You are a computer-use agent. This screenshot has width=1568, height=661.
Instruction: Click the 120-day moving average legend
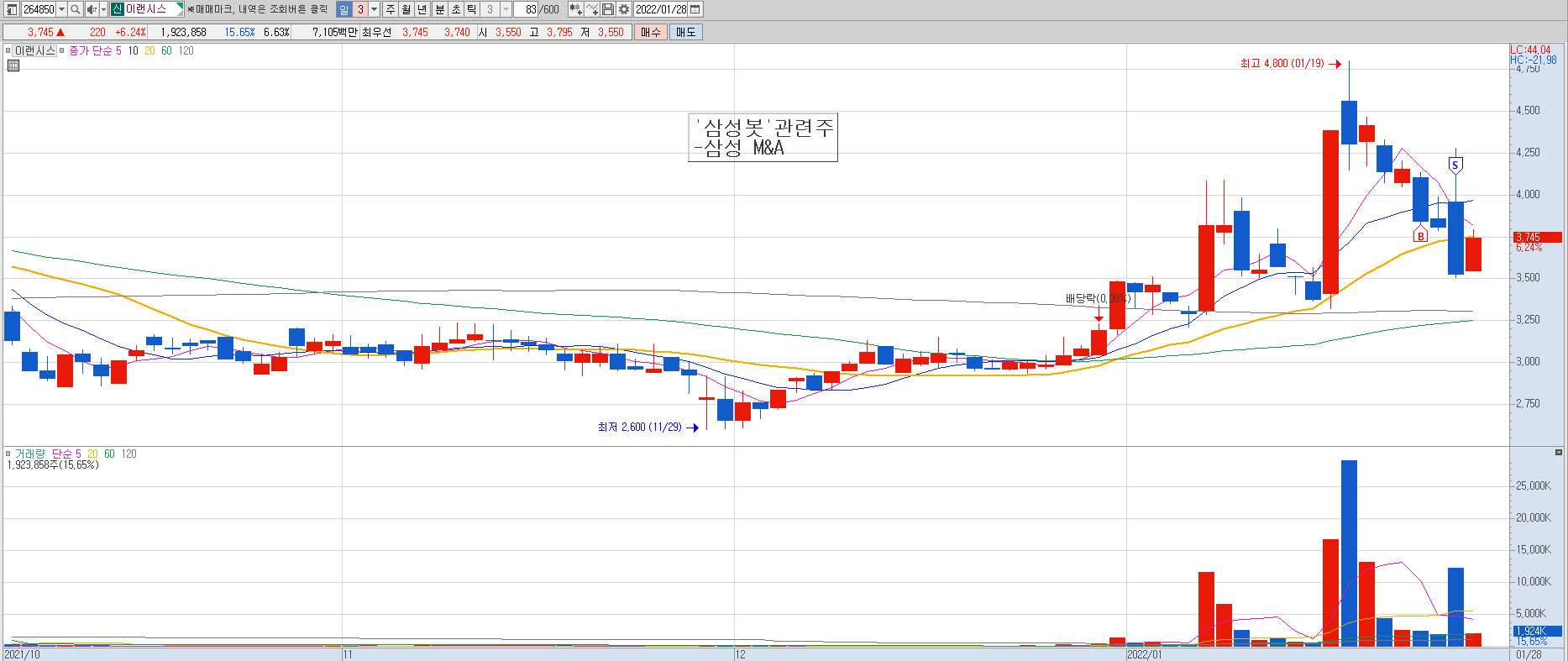[186, 50]
